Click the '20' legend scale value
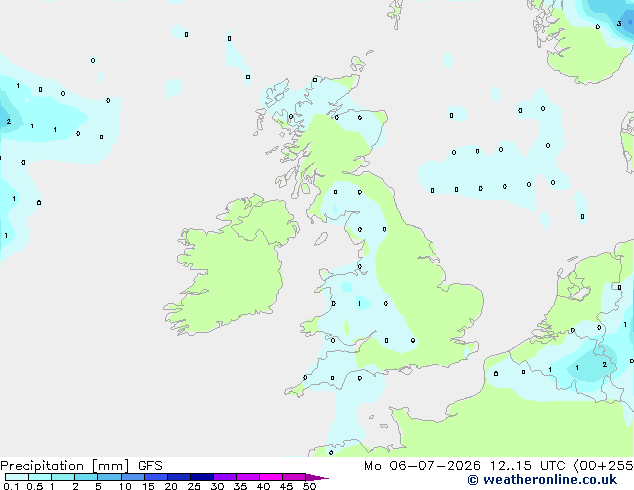Viewport: 634px width, 490px height. point(171,486)
